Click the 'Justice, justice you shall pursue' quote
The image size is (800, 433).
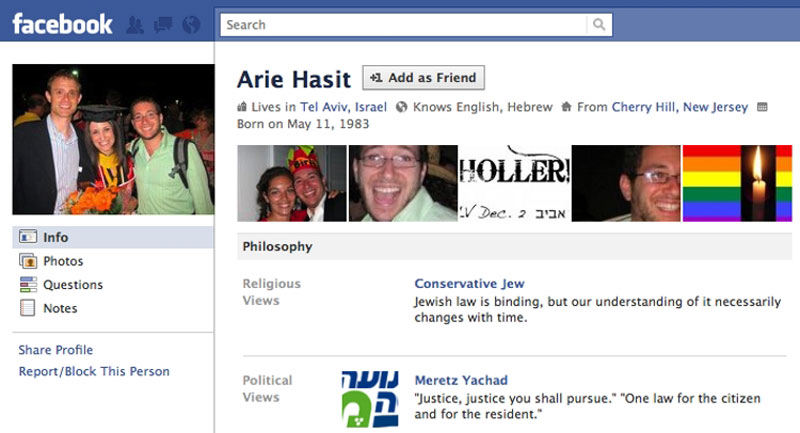(587, 406)
